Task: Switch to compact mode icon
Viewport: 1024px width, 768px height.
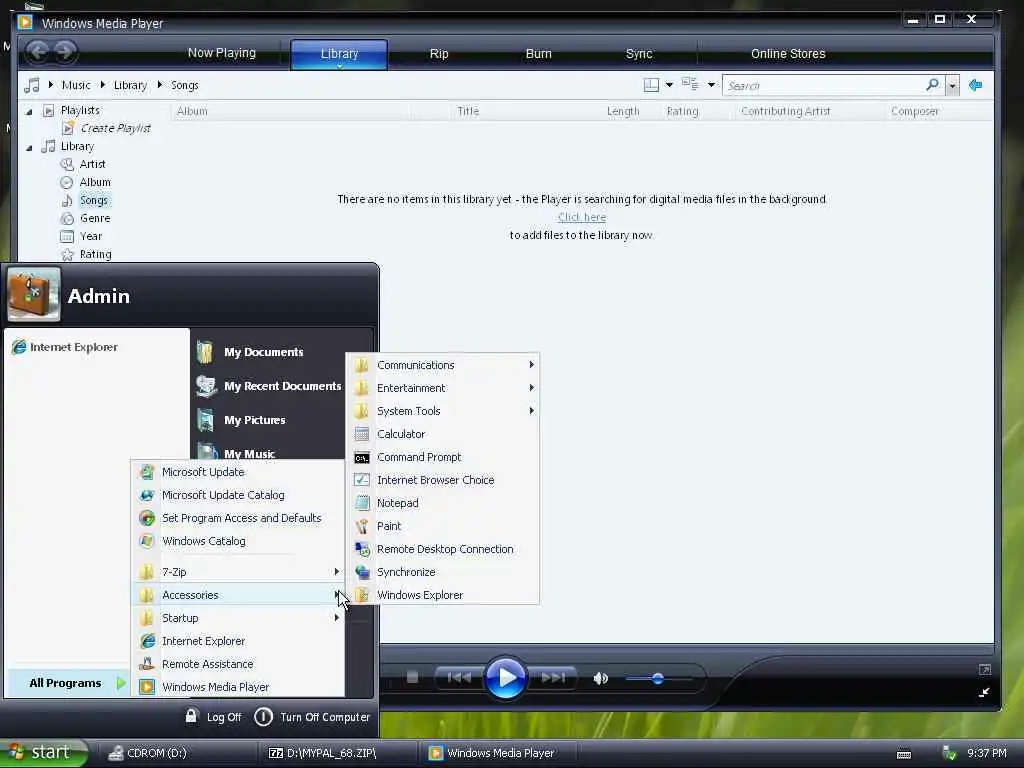Action: click(984, 692)
